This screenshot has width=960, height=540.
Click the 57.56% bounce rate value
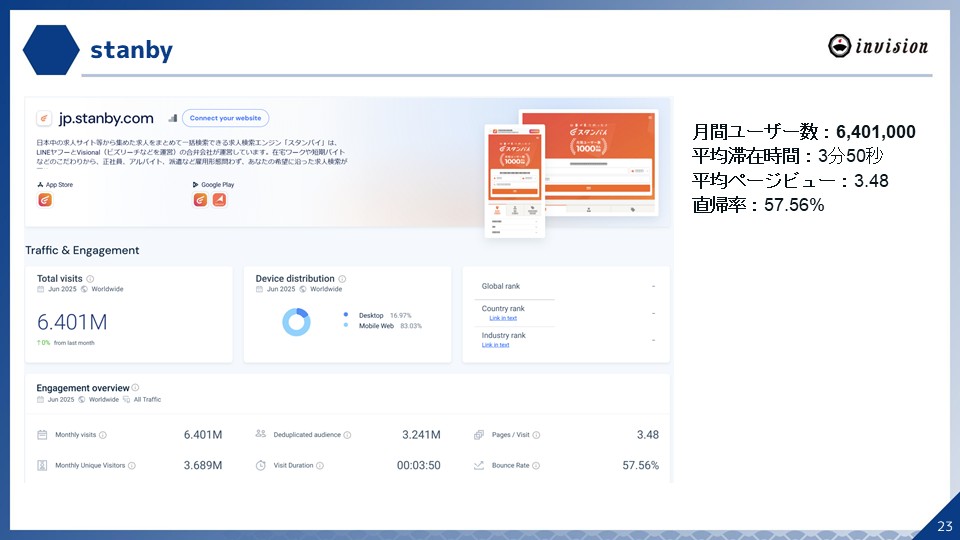click(640, 465)
